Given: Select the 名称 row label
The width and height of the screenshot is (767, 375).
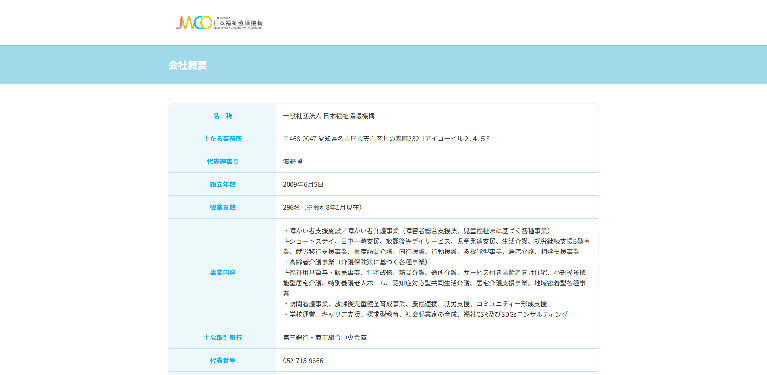Looking at the screenshot, I should (x=222, y=116).
